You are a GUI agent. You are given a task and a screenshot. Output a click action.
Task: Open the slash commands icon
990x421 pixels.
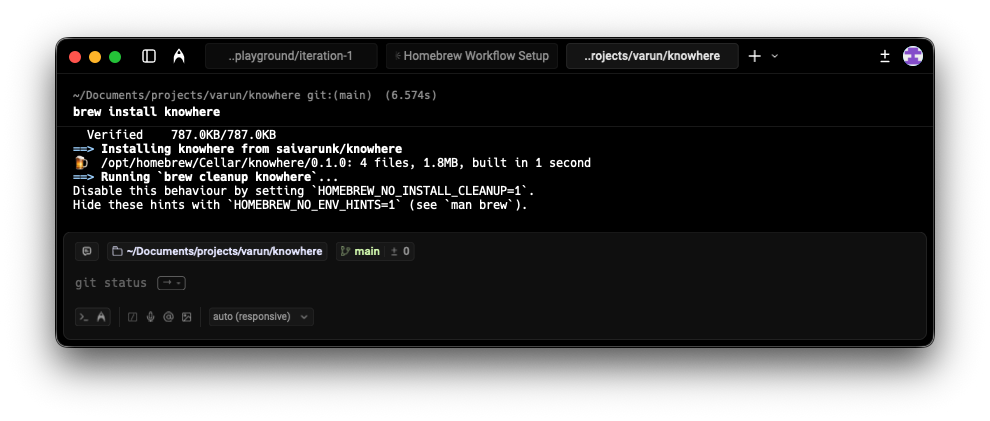pyautogui.click(x=133, y=317)
